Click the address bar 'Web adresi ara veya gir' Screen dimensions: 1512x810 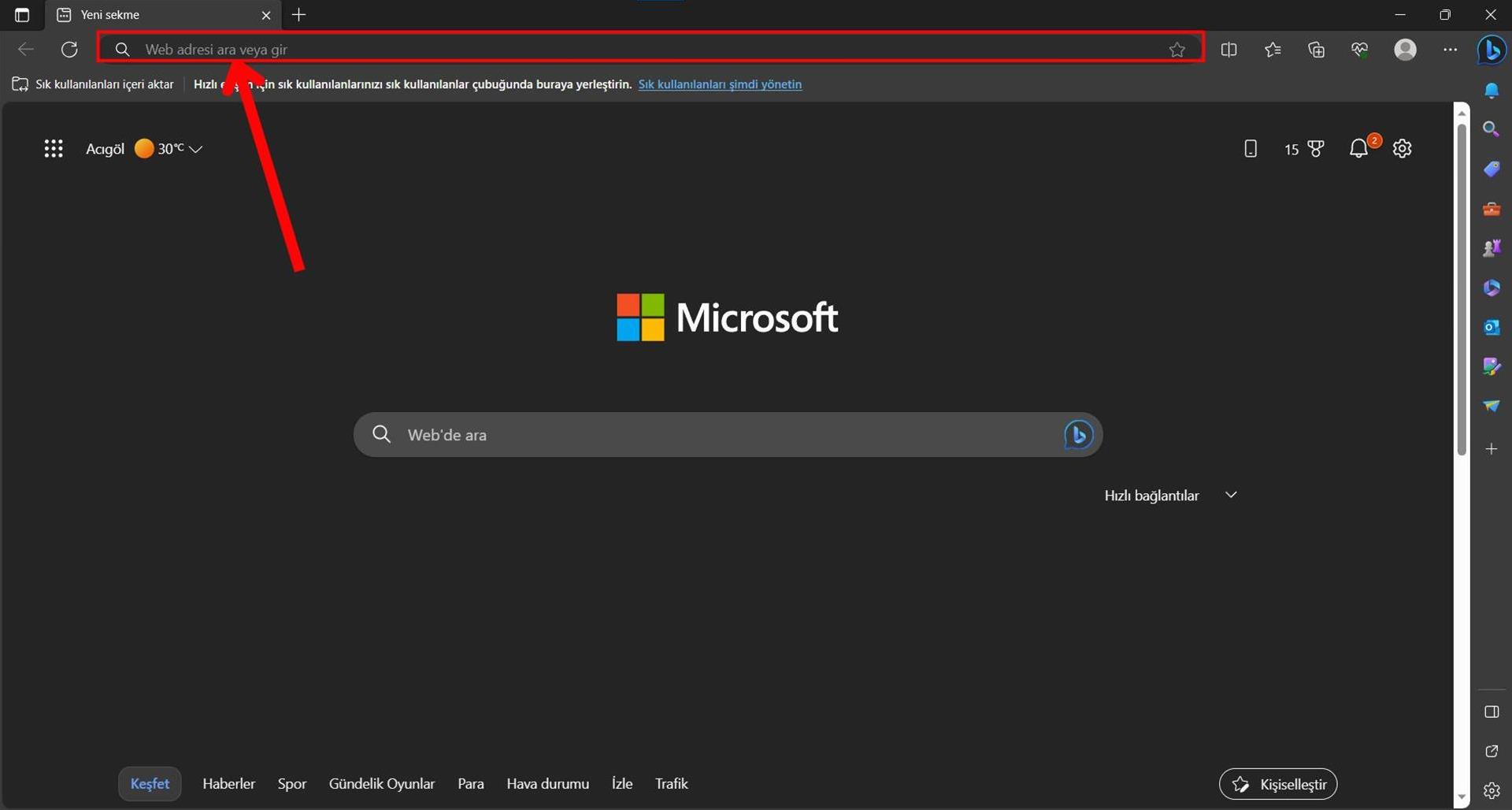pos(650,49)
